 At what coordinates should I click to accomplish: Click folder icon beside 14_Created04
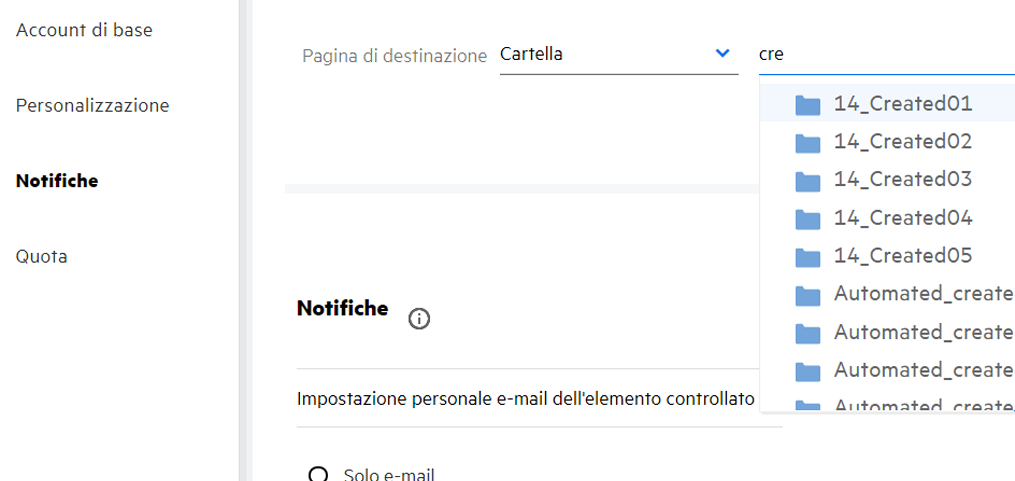tap(808, 219)
